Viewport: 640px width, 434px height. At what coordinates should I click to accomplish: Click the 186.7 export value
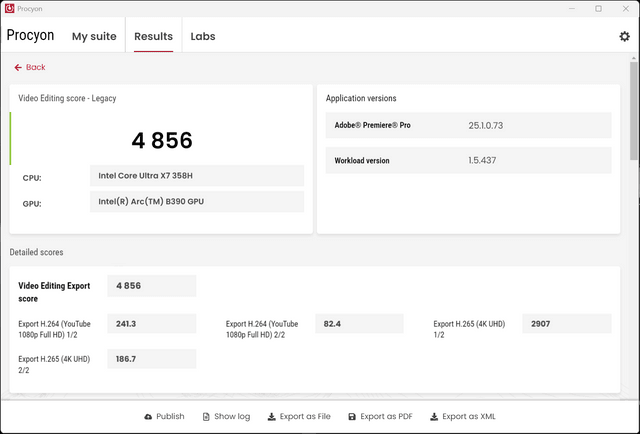pos(152,359)
